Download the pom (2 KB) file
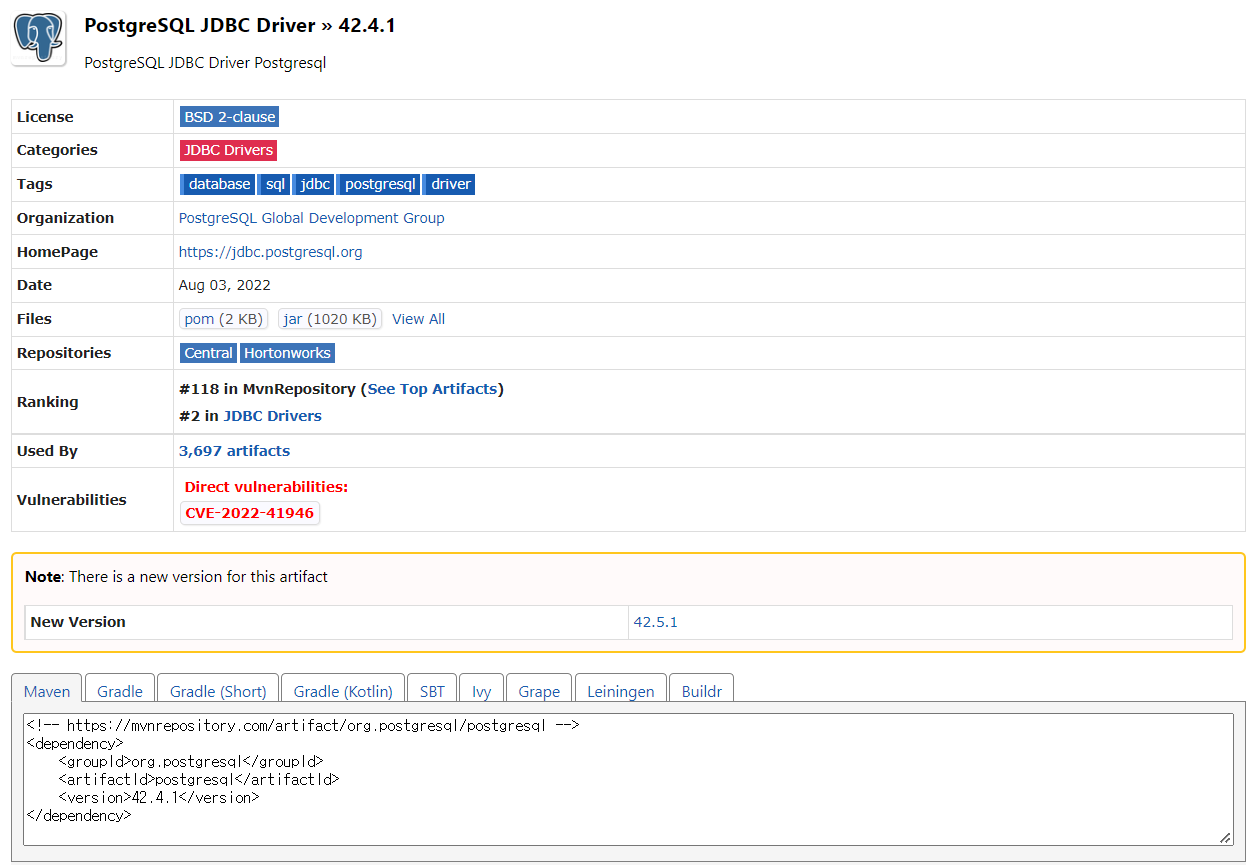This screenshot has width=1250, height=865. pyautogui.click(x=224, y=319)
